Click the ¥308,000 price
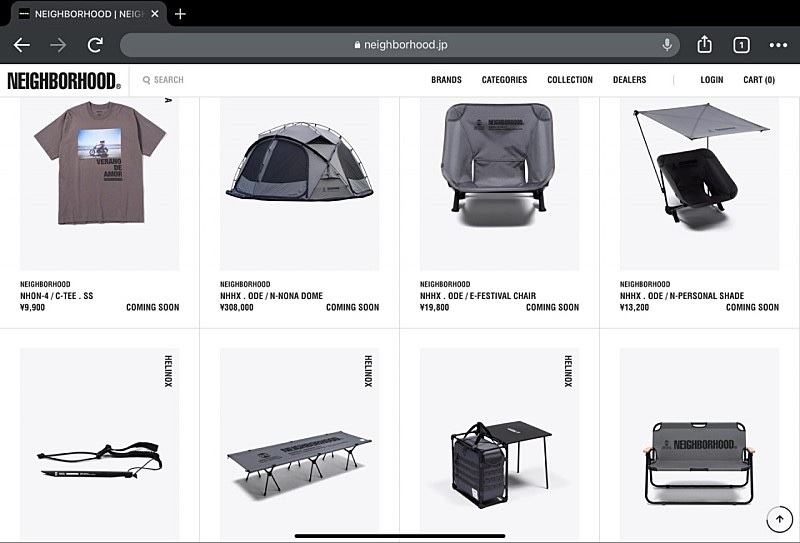The height and width of the screenshot is (543, 800). point(237,307)
